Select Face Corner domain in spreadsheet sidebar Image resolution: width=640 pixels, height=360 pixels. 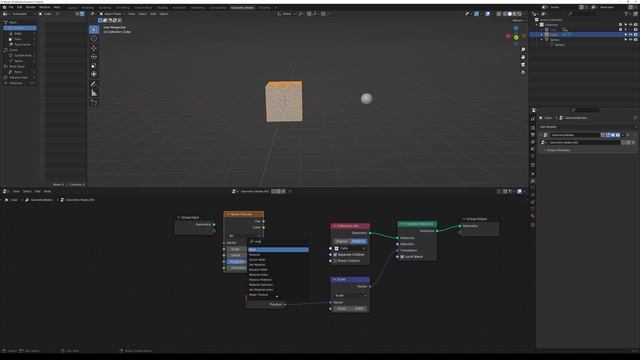(x=20, y=44)
